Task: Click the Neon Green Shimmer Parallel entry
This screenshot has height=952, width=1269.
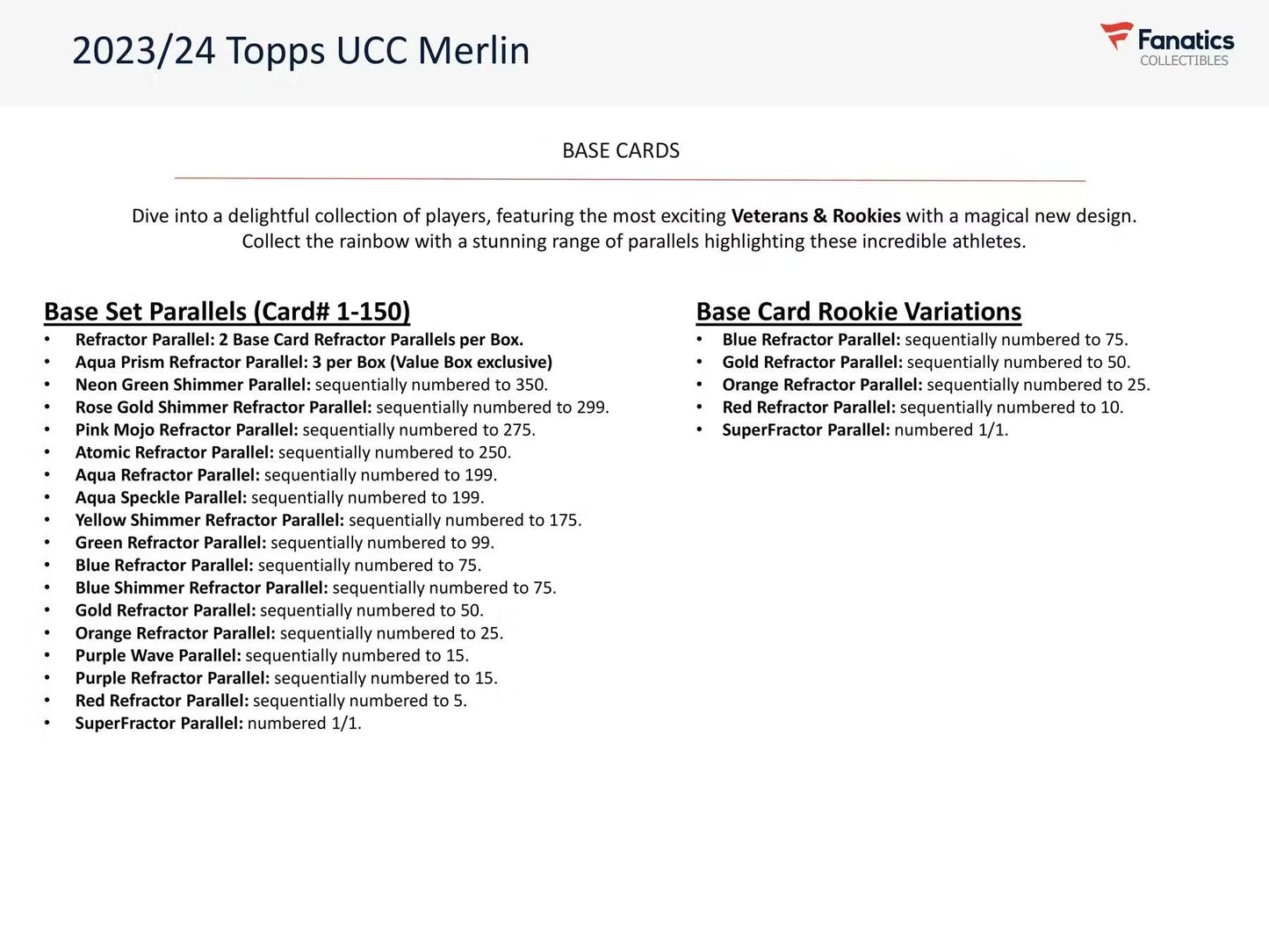Action: (311, 385)
